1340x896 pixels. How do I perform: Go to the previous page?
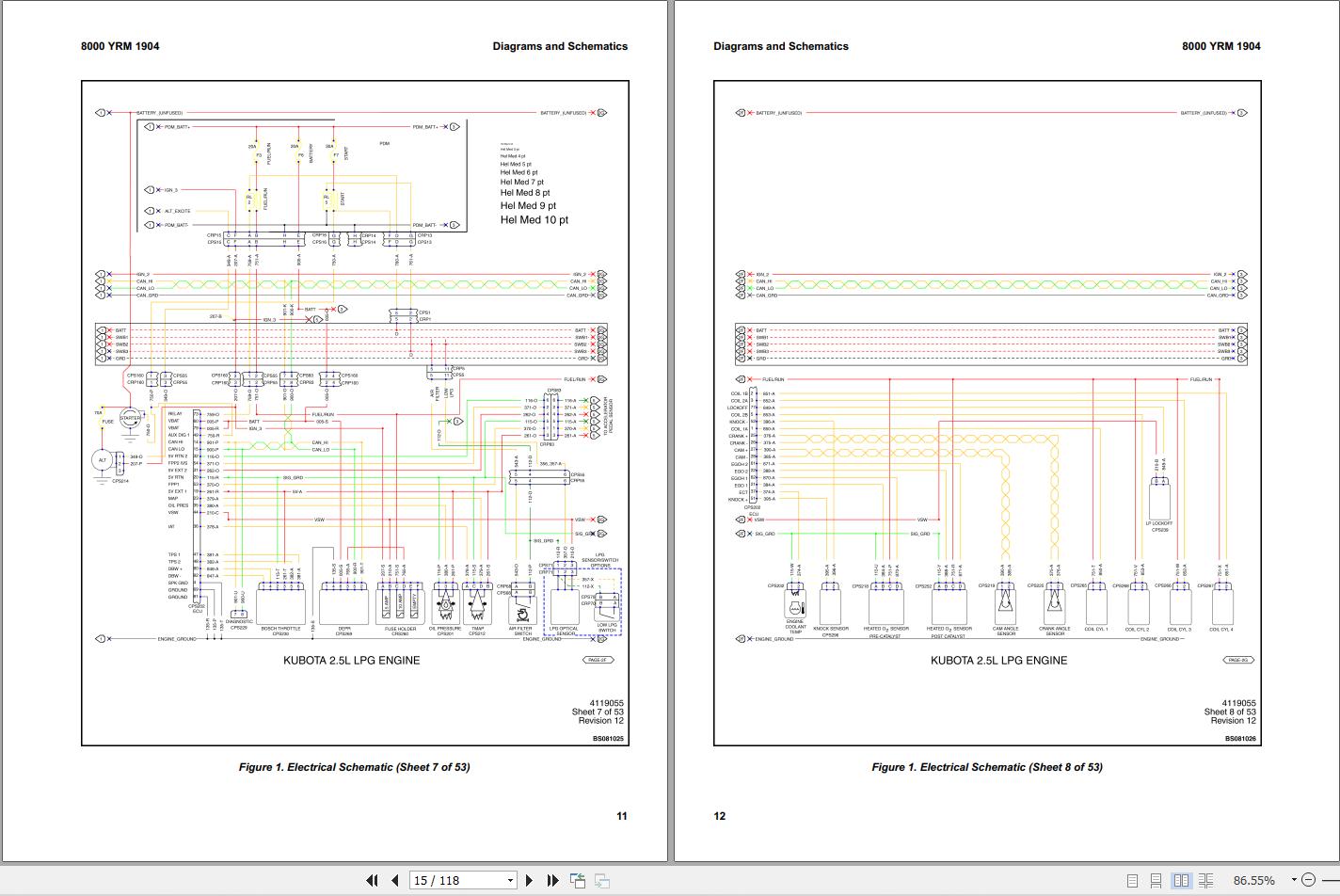[395, 881]
